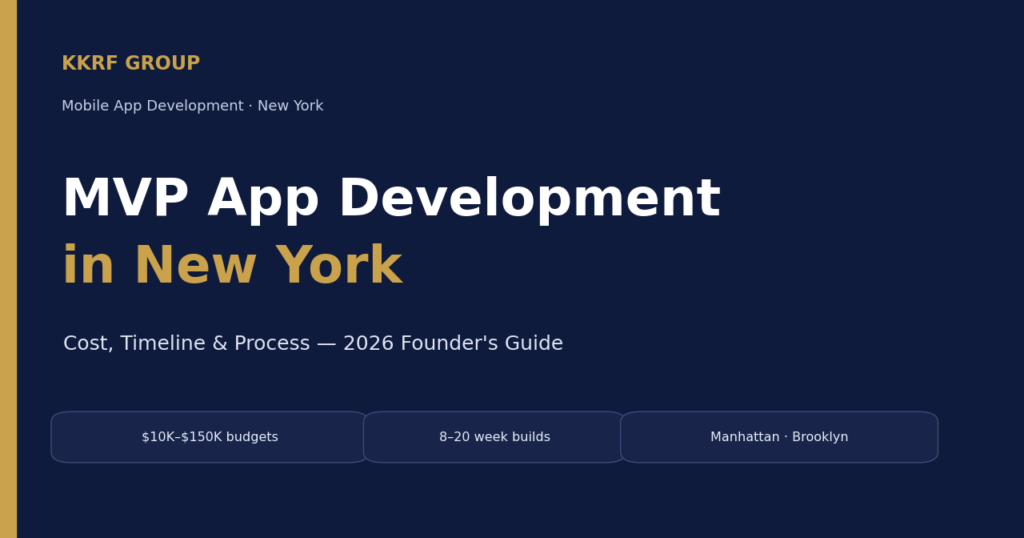1024x538 pixels.
Task: Click the 'MVP App Development' headline
Action: click(x=391, y=198)
